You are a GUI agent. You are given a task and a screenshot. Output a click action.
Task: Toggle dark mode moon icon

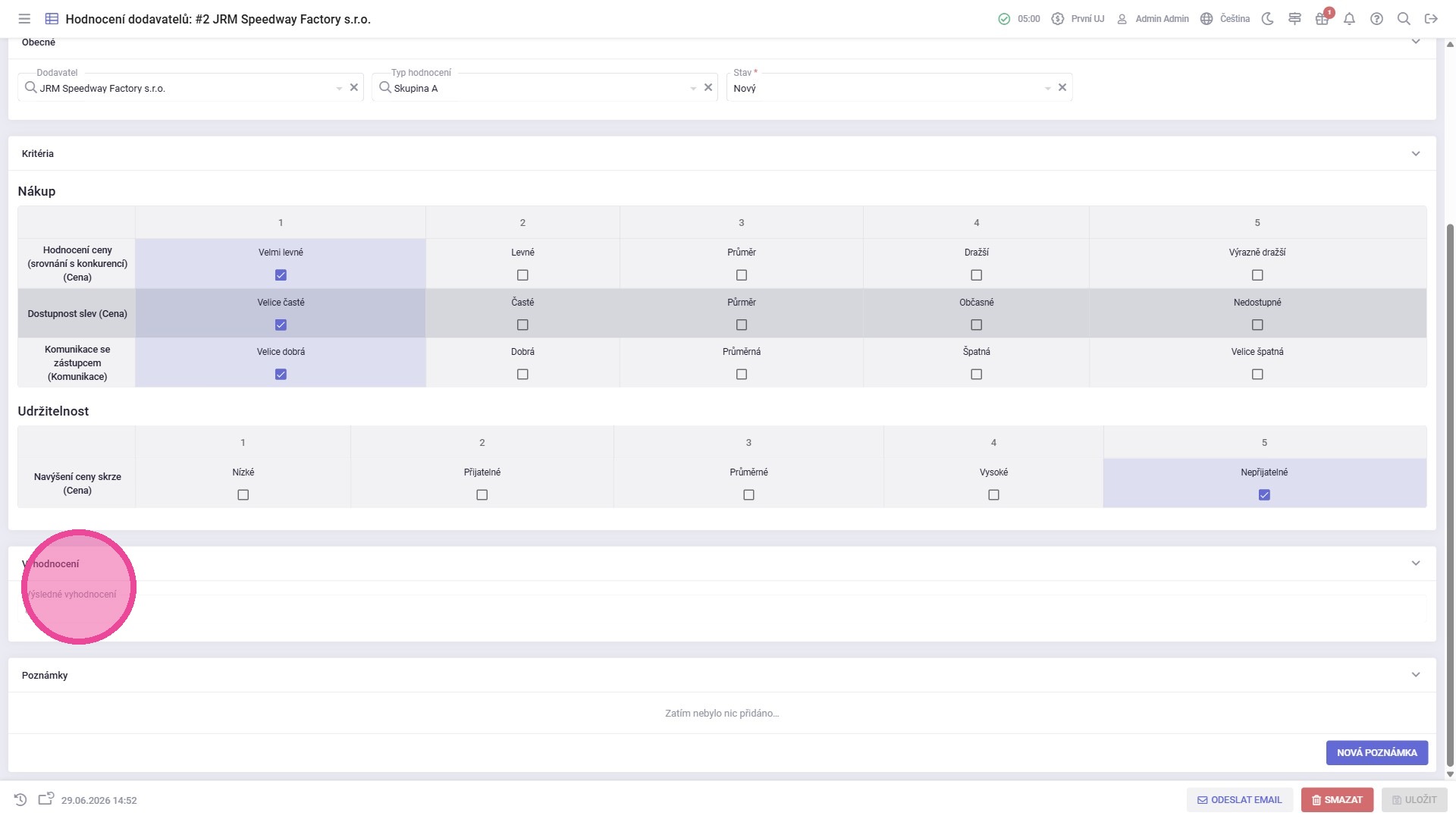tap(1267, 19)
